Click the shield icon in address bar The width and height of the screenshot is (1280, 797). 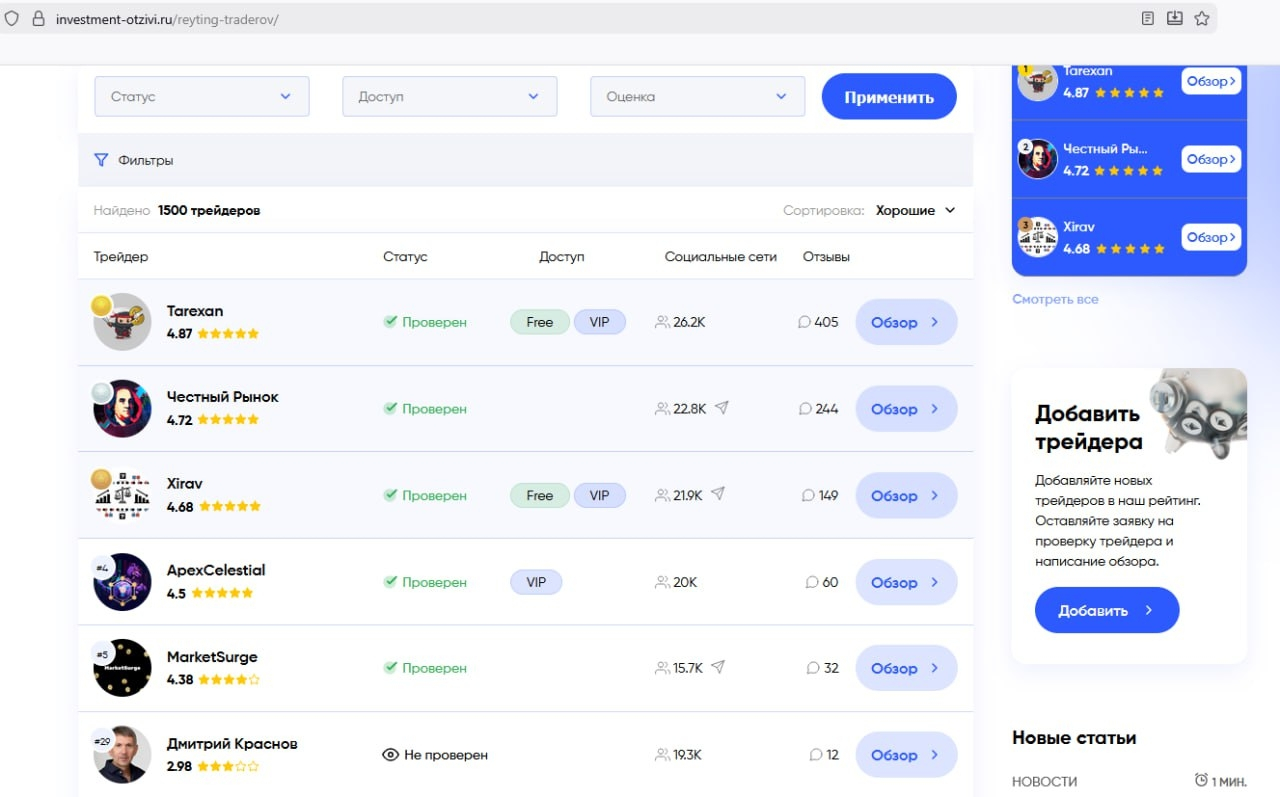coord(12,19)
